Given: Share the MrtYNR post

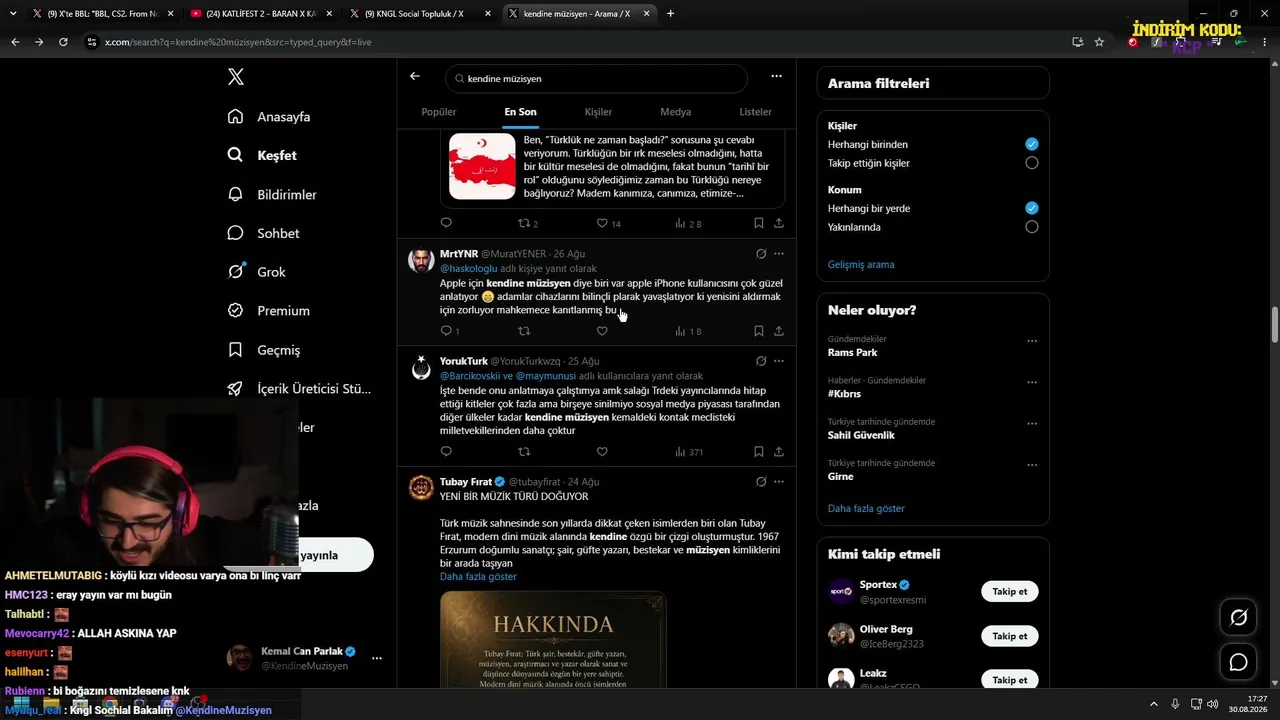Looking at the screenshot, I should point(779,331).
